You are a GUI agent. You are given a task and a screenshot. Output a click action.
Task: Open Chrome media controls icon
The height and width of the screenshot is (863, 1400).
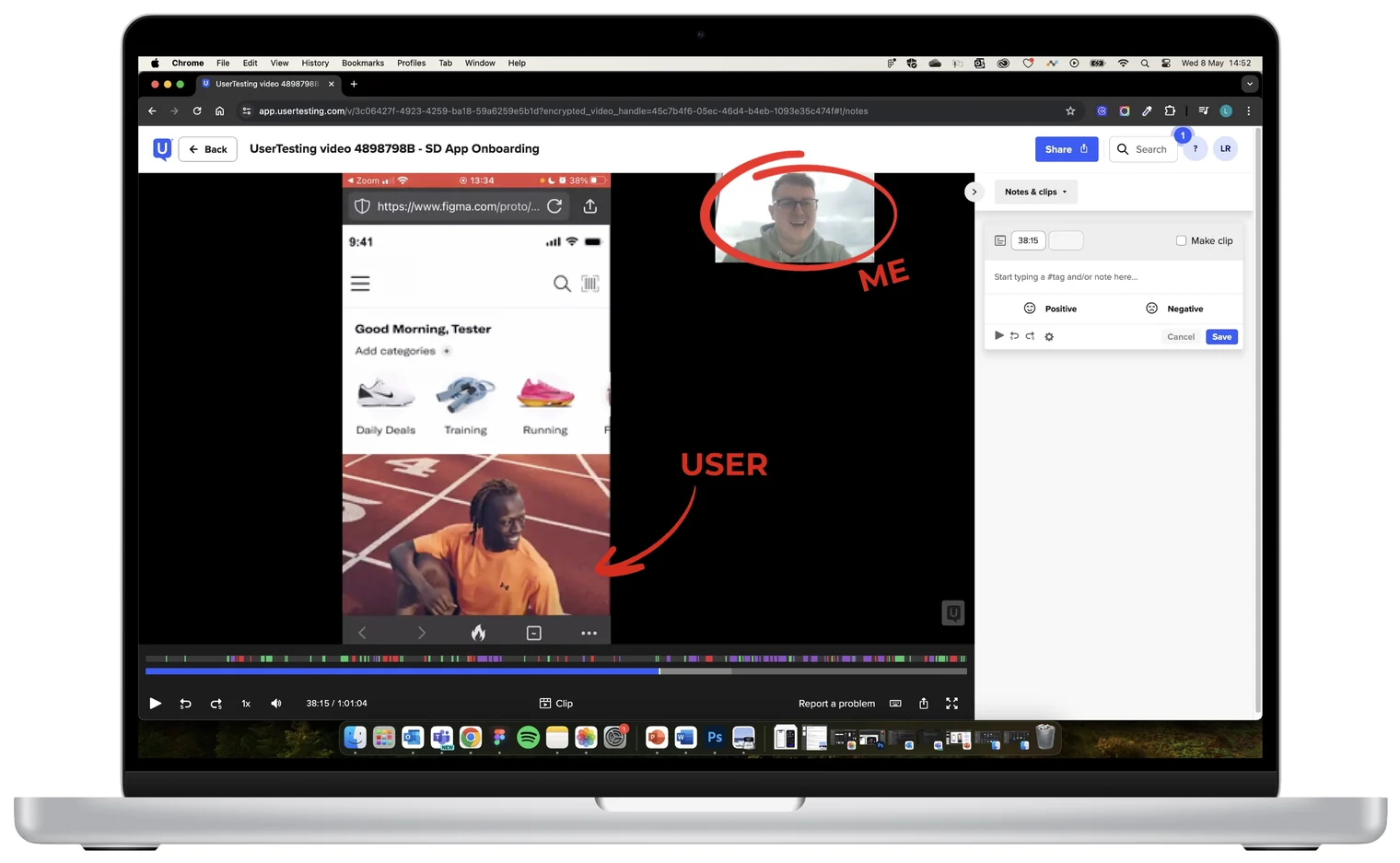click(1203, 111)
